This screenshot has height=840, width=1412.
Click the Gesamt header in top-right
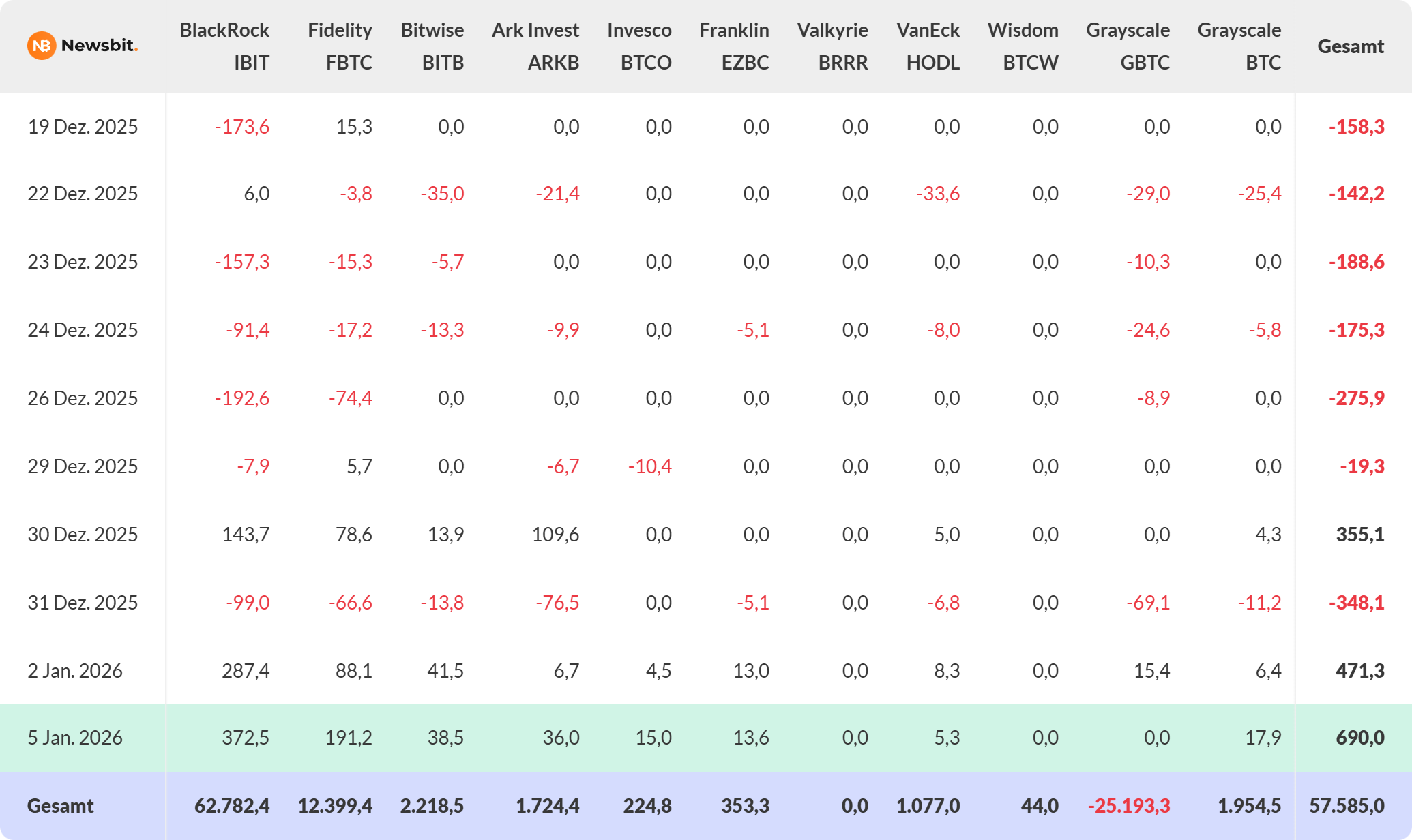click(1351, 46)
